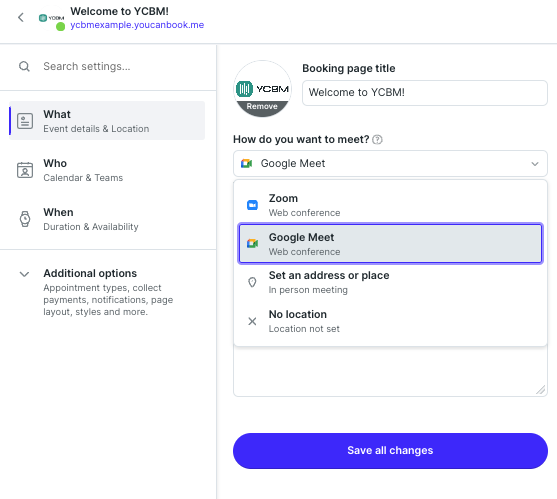Collapse the Google Meet dropdown chevron
This screenshot has height=499, width=557.
coord(535,164)
